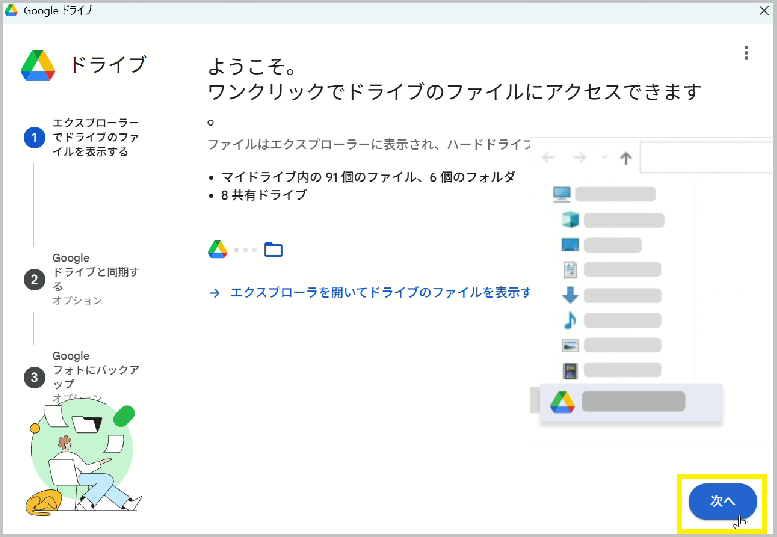777x537 pixels.
Task: Click the person and cat illustration
Action: pyautogui.click(x=83, y=459)
